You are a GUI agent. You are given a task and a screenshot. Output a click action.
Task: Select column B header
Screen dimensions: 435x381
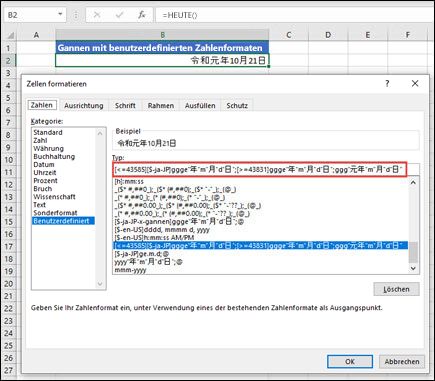click(162, 35)
